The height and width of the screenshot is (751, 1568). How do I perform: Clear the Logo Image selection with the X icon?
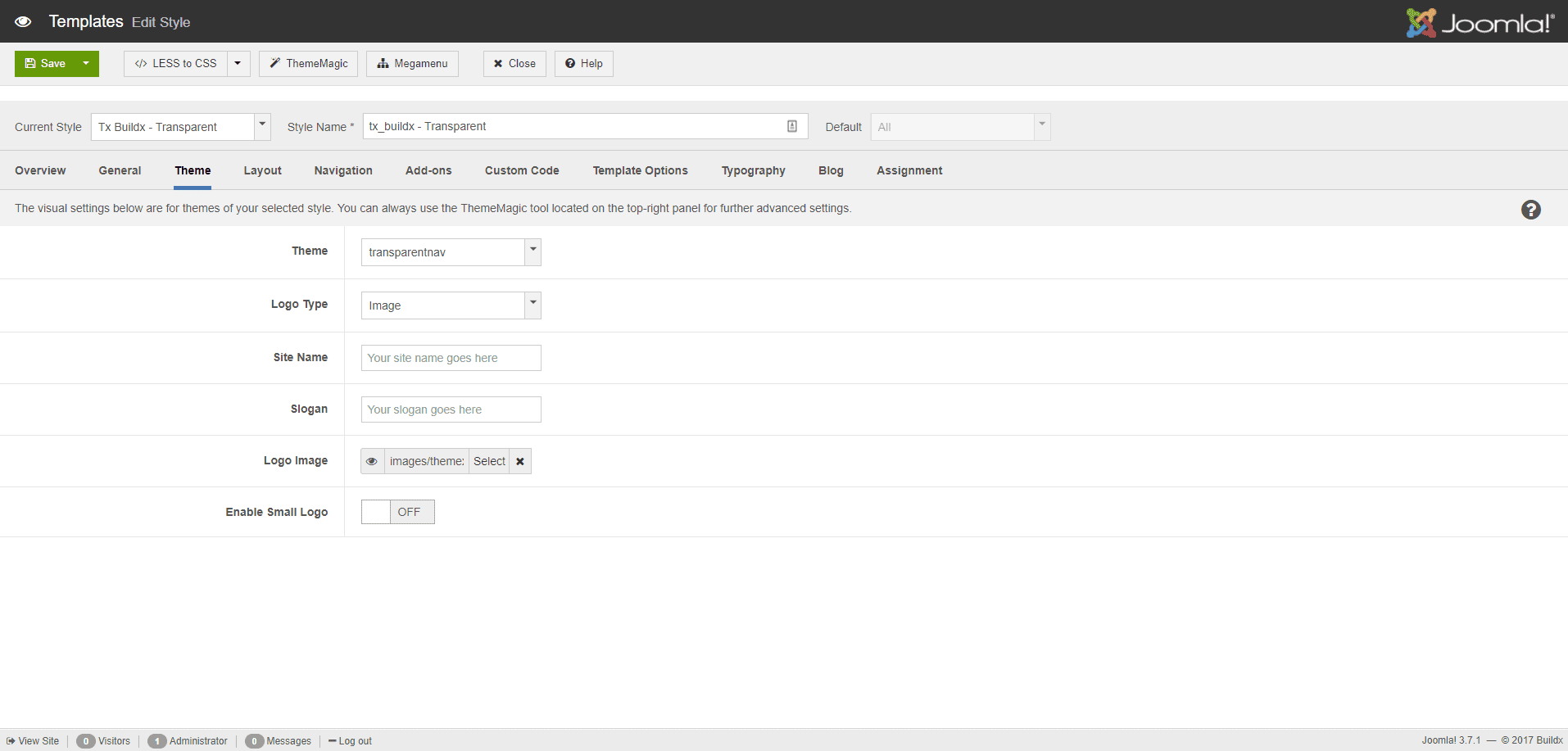pos(519,461)
